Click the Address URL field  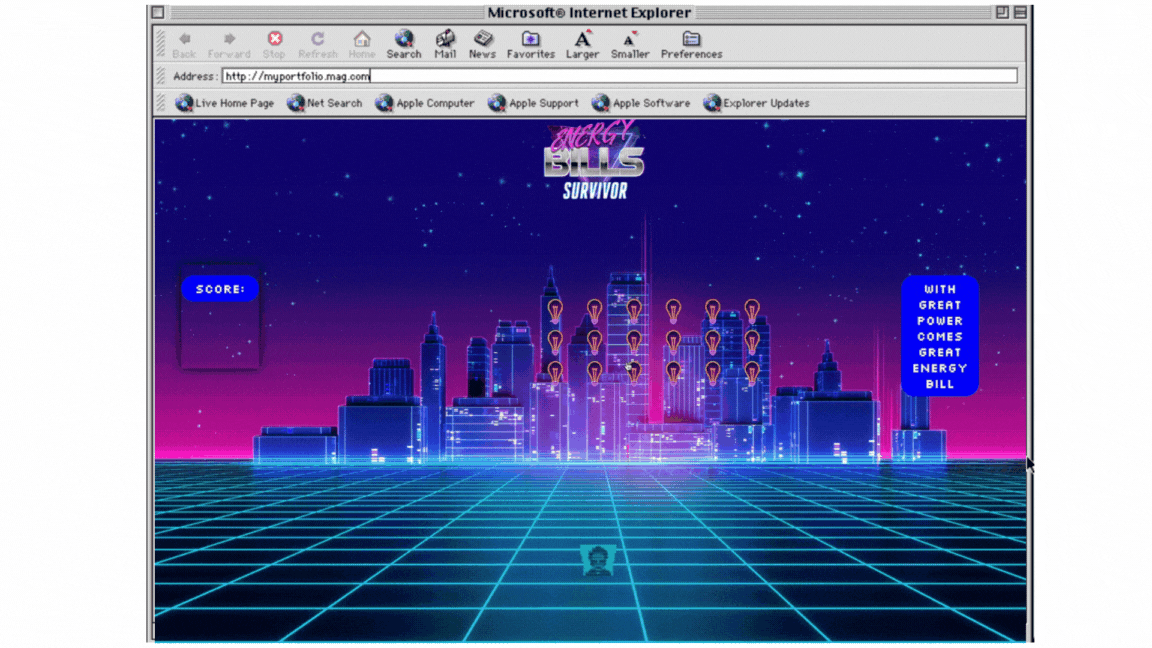coord(619,76)
